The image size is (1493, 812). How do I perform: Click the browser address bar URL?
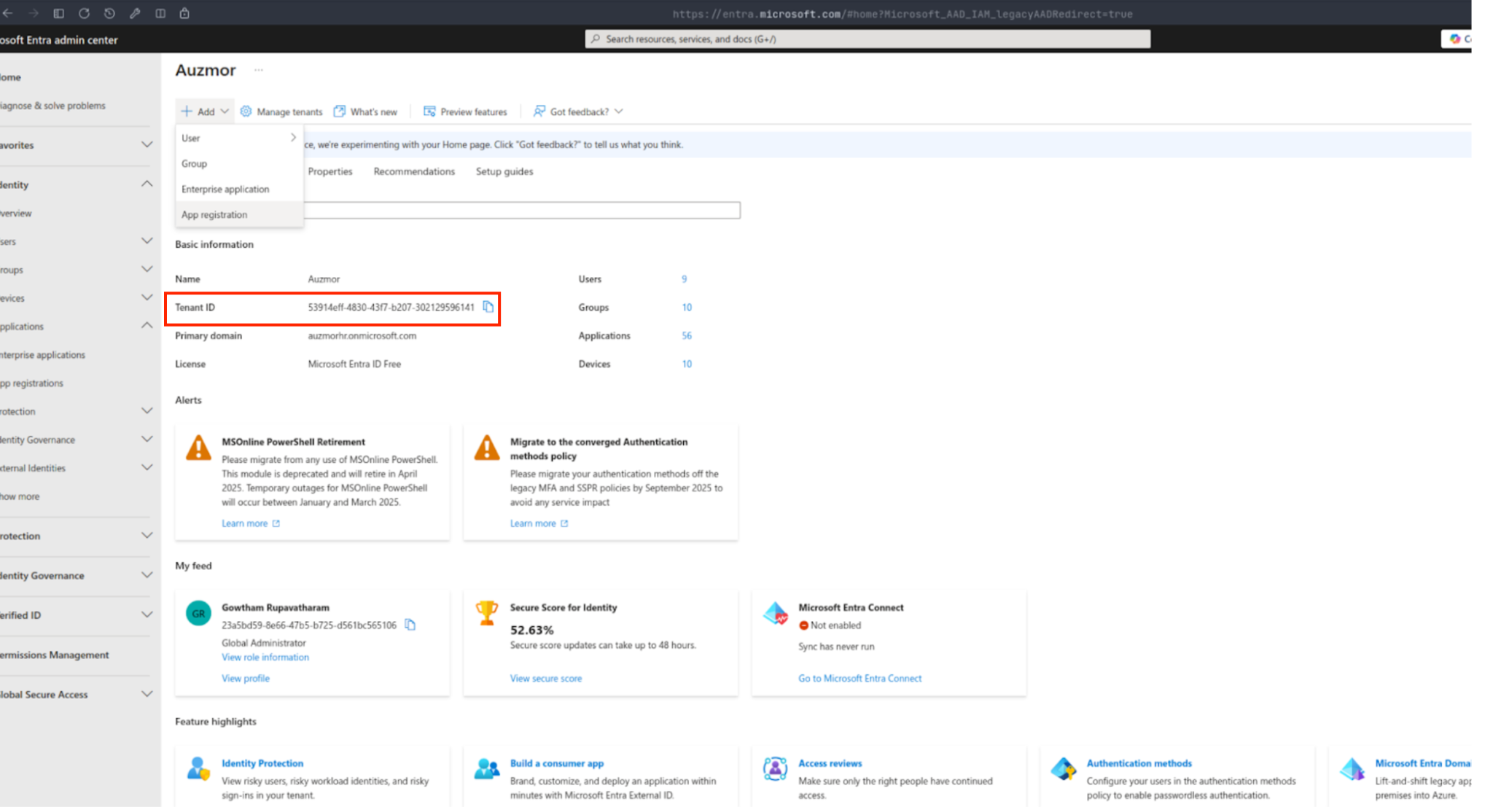click(903, 14)
